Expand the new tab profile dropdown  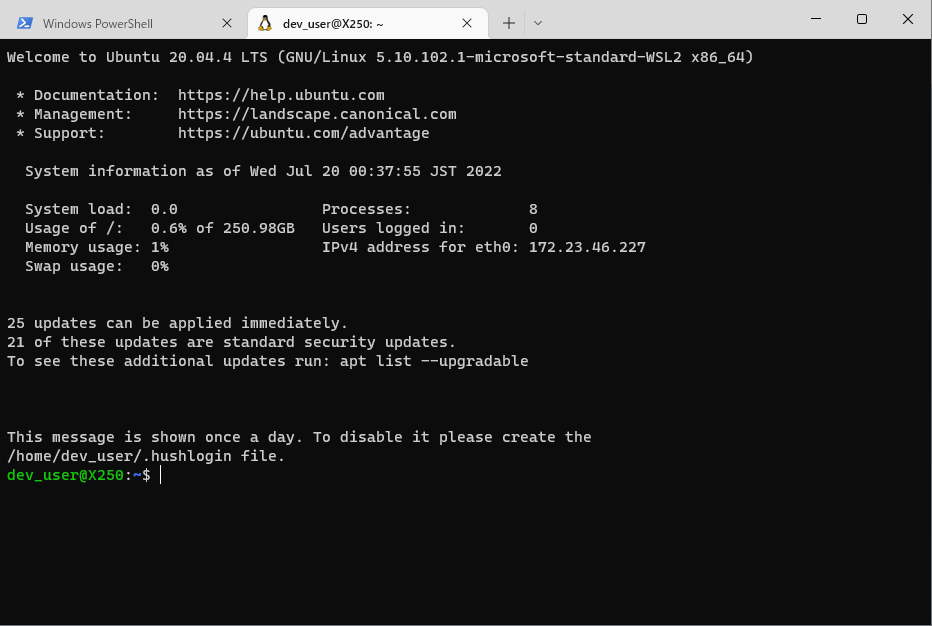coord(538,22)
